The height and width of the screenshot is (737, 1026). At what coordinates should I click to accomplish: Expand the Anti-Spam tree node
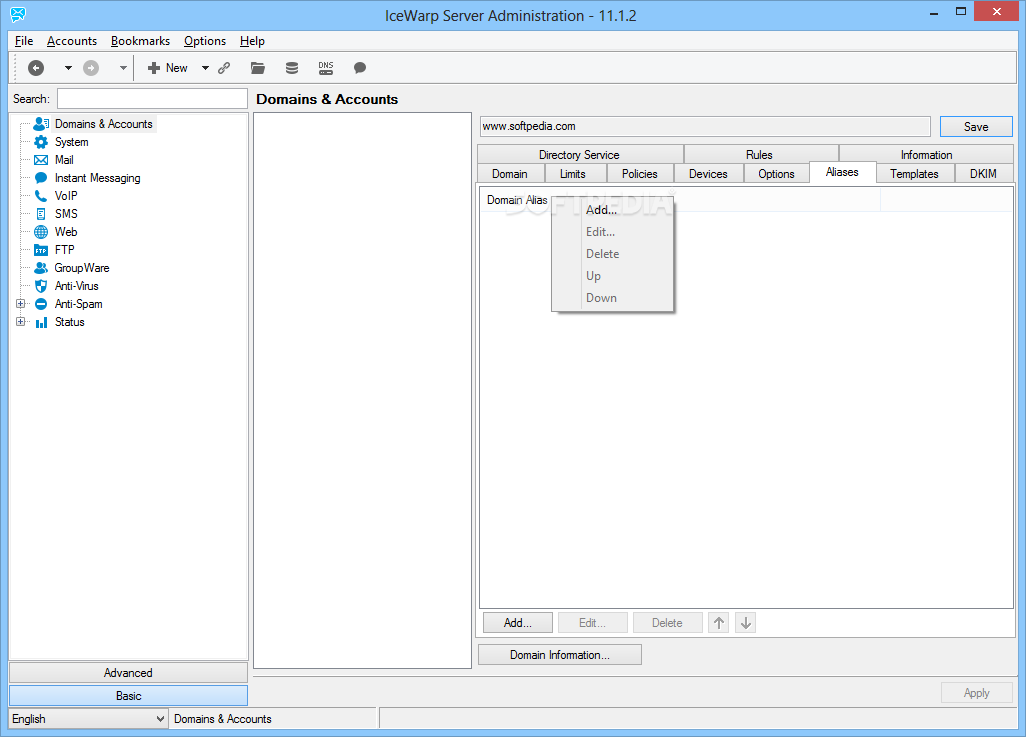pos(20,304)
